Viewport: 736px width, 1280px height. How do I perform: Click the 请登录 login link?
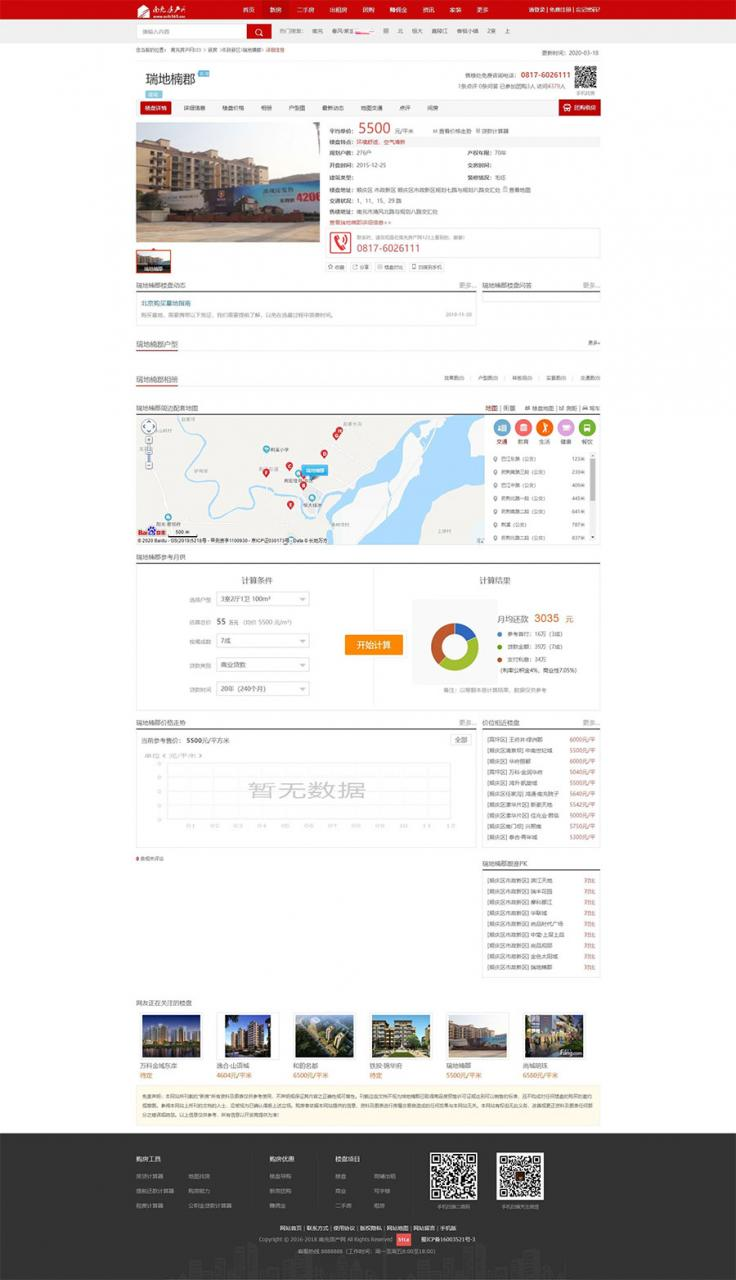pyautogui.click(x=537, y=9)
